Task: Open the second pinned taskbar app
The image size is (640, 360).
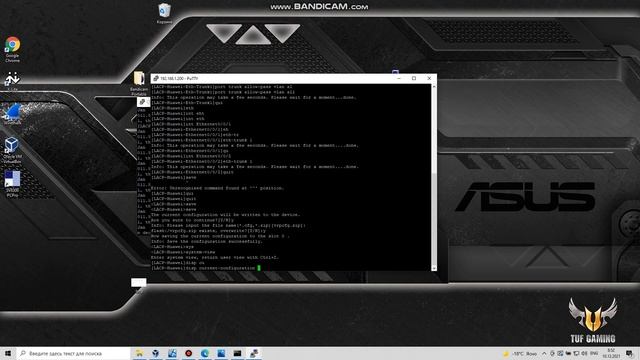Action: click(x=156, y=353)
